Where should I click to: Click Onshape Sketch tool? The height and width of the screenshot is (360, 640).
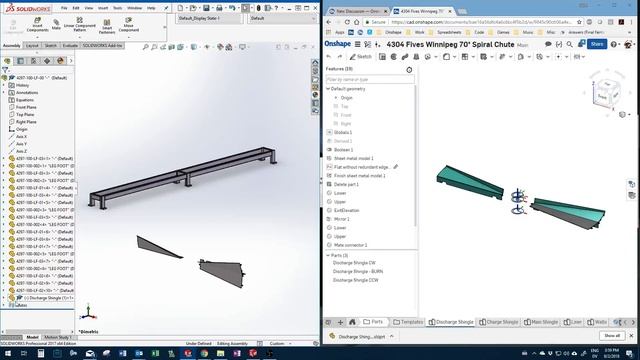pyautogui.click(x=361, y=57)
